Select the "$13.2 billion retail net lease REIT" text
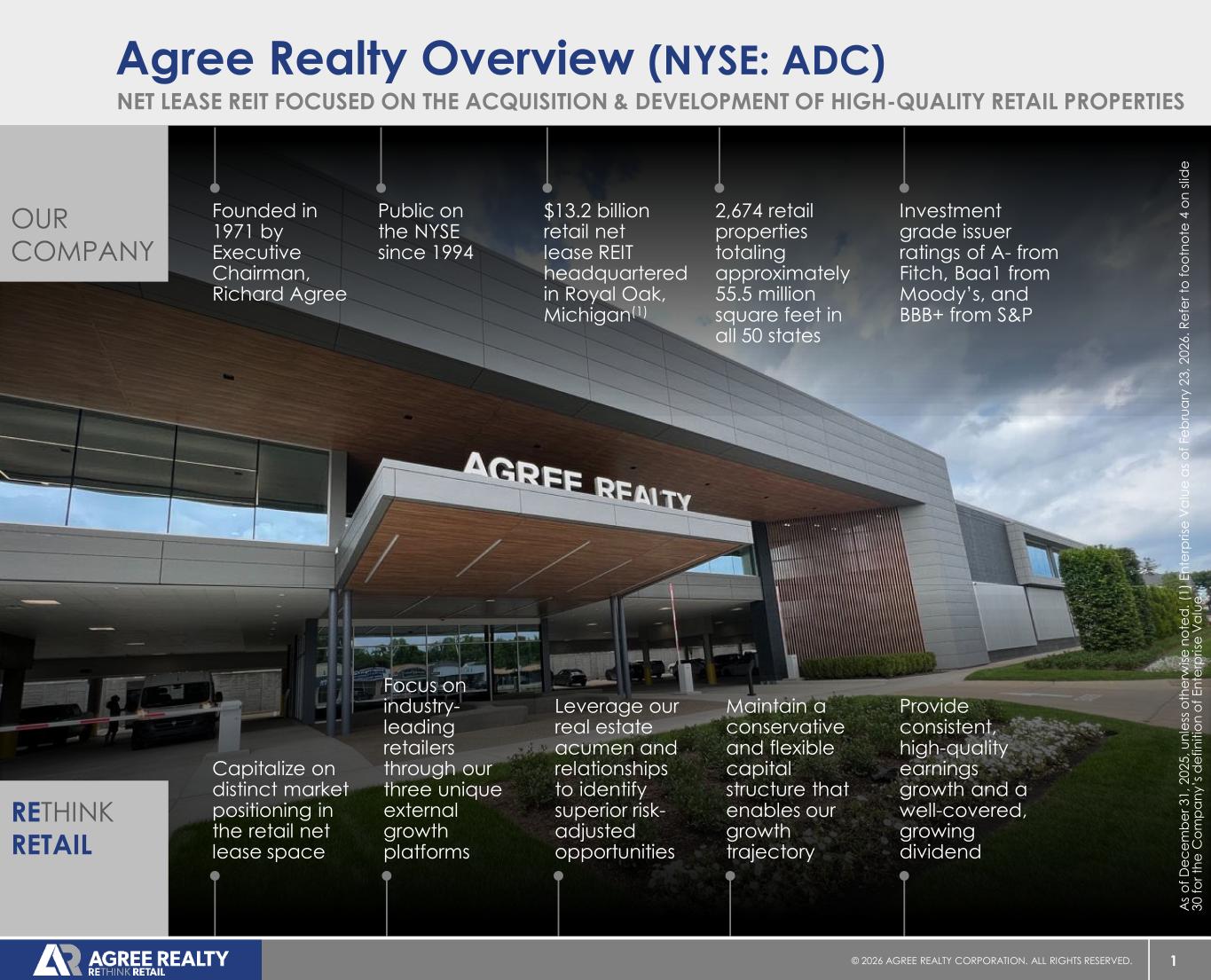Screen dimensions: 1211x980 pyautogui.click(x=615, y=263)
